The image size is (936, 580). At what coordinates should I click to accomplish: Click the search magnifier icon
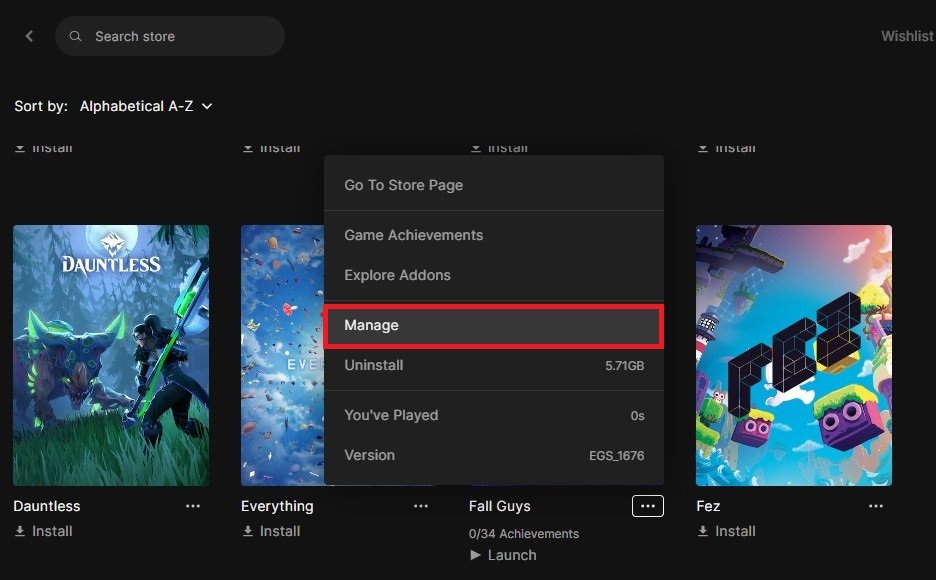pos(76,36)
